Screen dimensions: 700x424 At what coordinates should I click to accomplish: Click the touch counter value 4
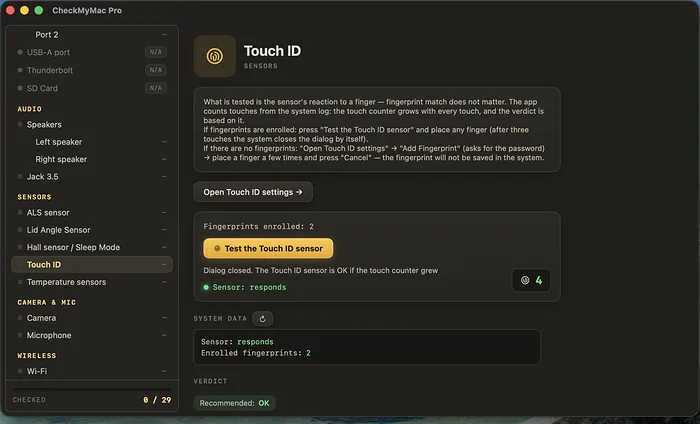pos(539,280)
